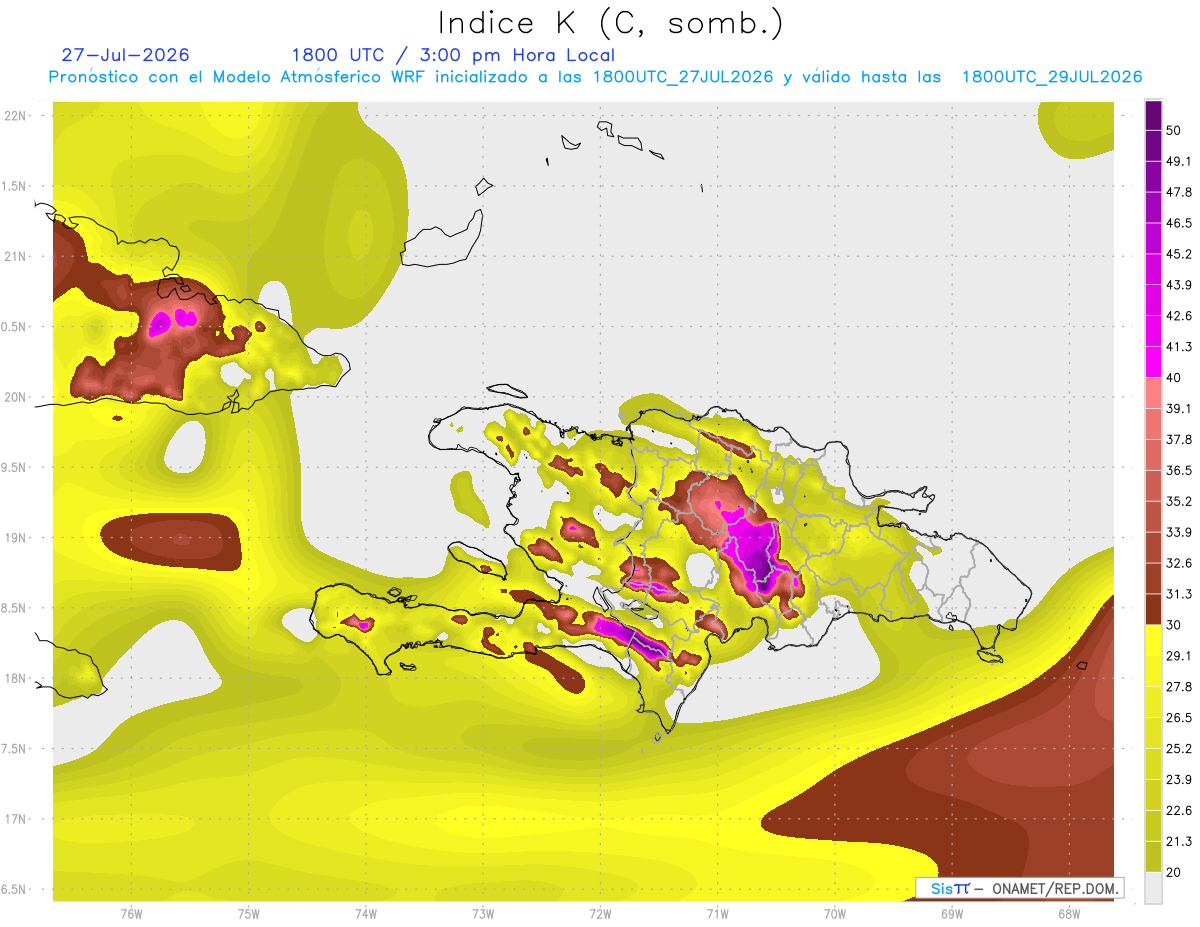Click the initialization time '1800UTC_27JUL2026'
This screenshot has height=927, width=1200.
[x=683, y=77]
